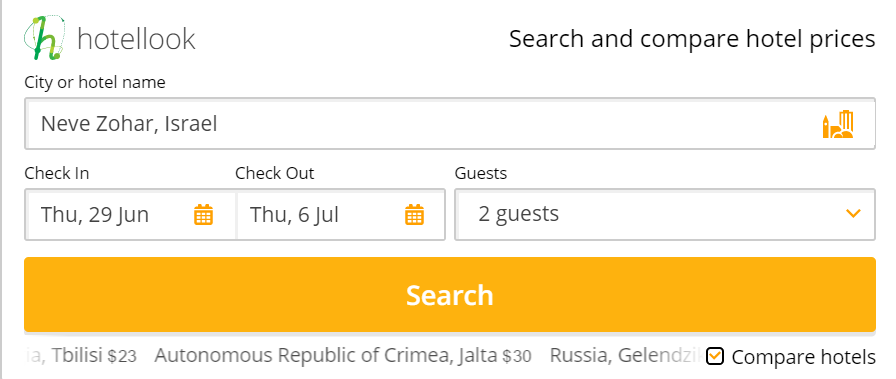Select the Thu, 29 Jun check-in date field
896x379 pixels.
click(130, 214)
